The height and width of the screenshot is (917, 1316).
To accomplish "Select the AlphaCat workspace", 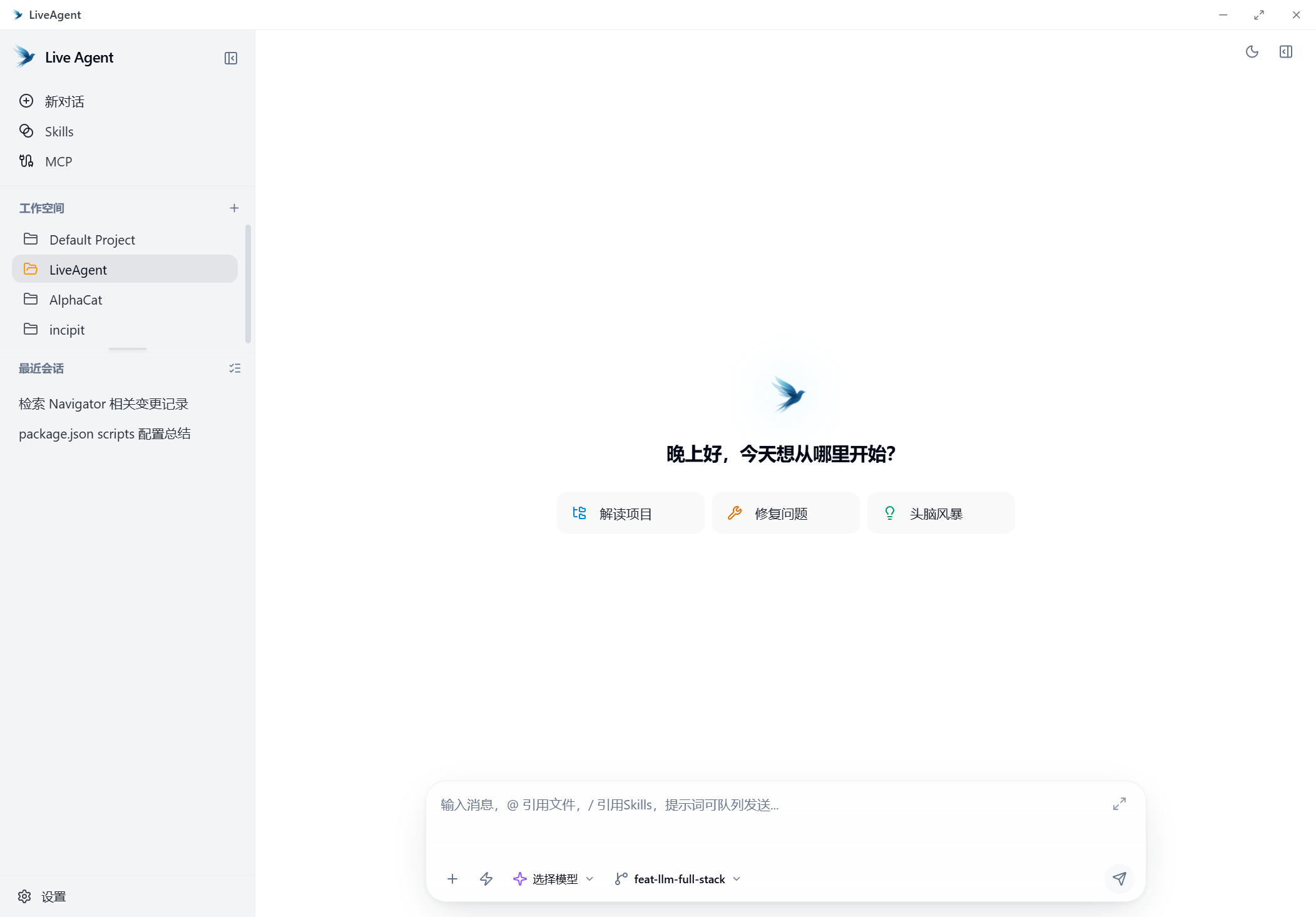I will 125,300.
